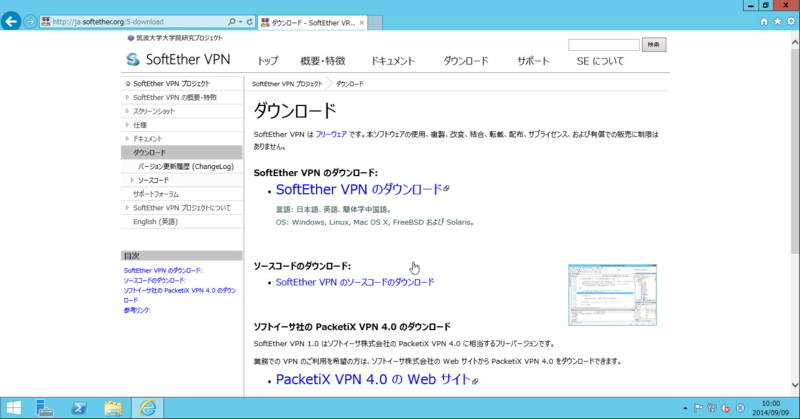Expand the ソースコード sidebar arrow
The image size is (800, 419).
(132, 180)
